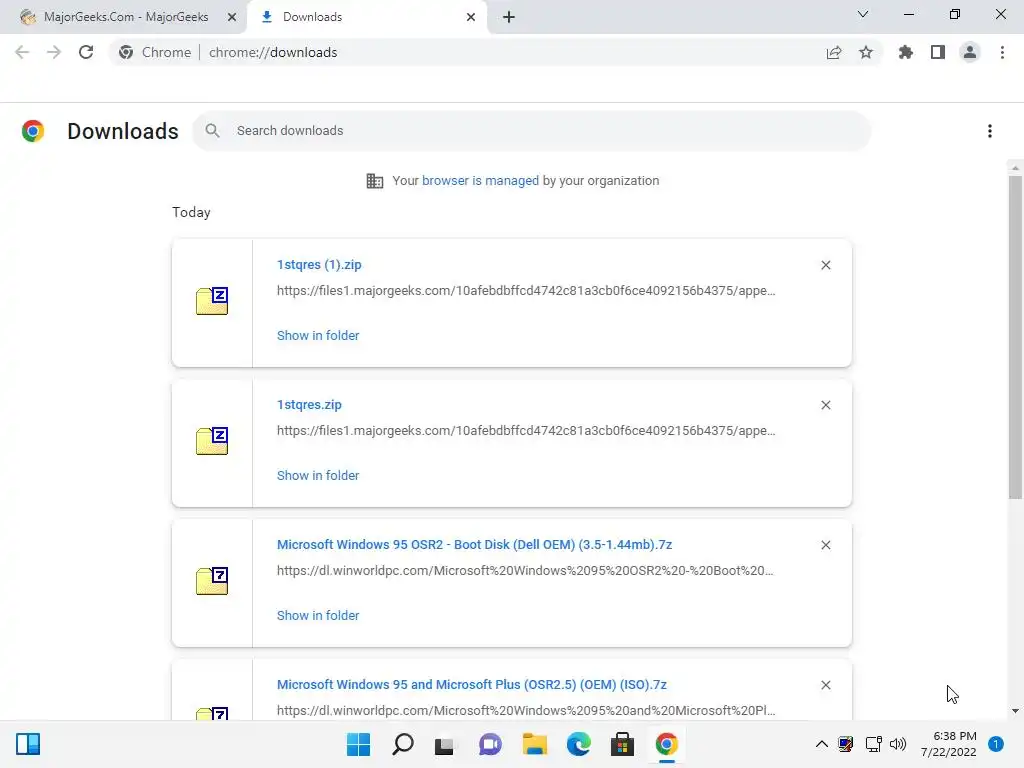Share this page icon in address bar

click(834, 52)
